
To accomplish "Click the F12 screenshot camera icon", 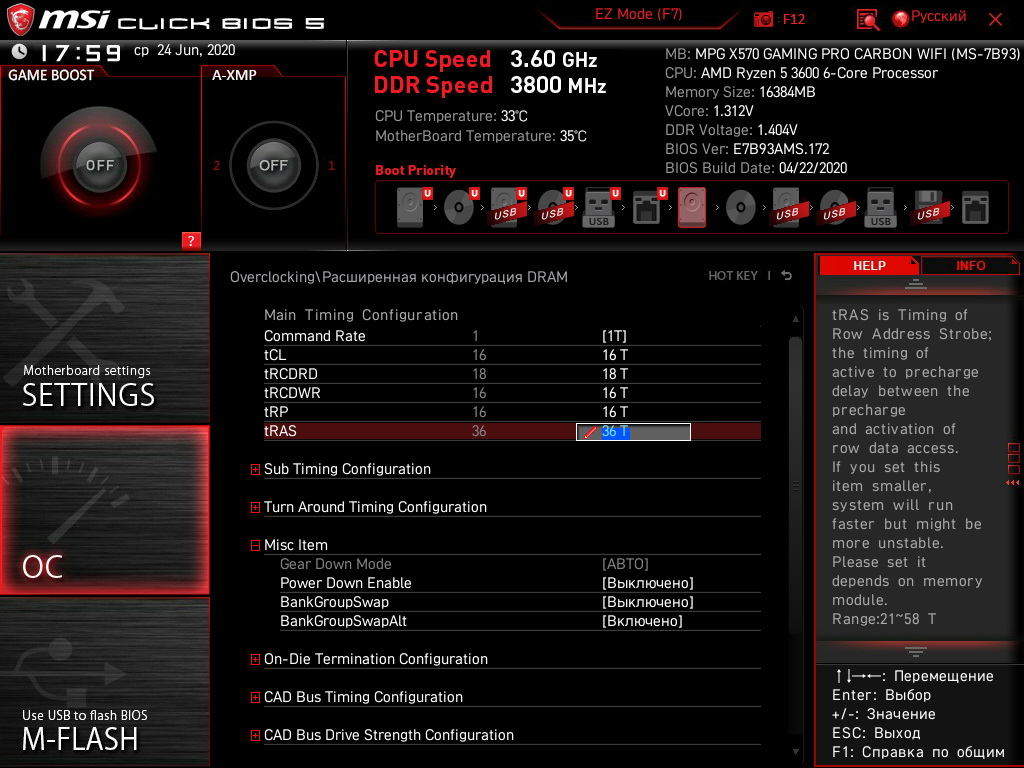I will (763, 19).
